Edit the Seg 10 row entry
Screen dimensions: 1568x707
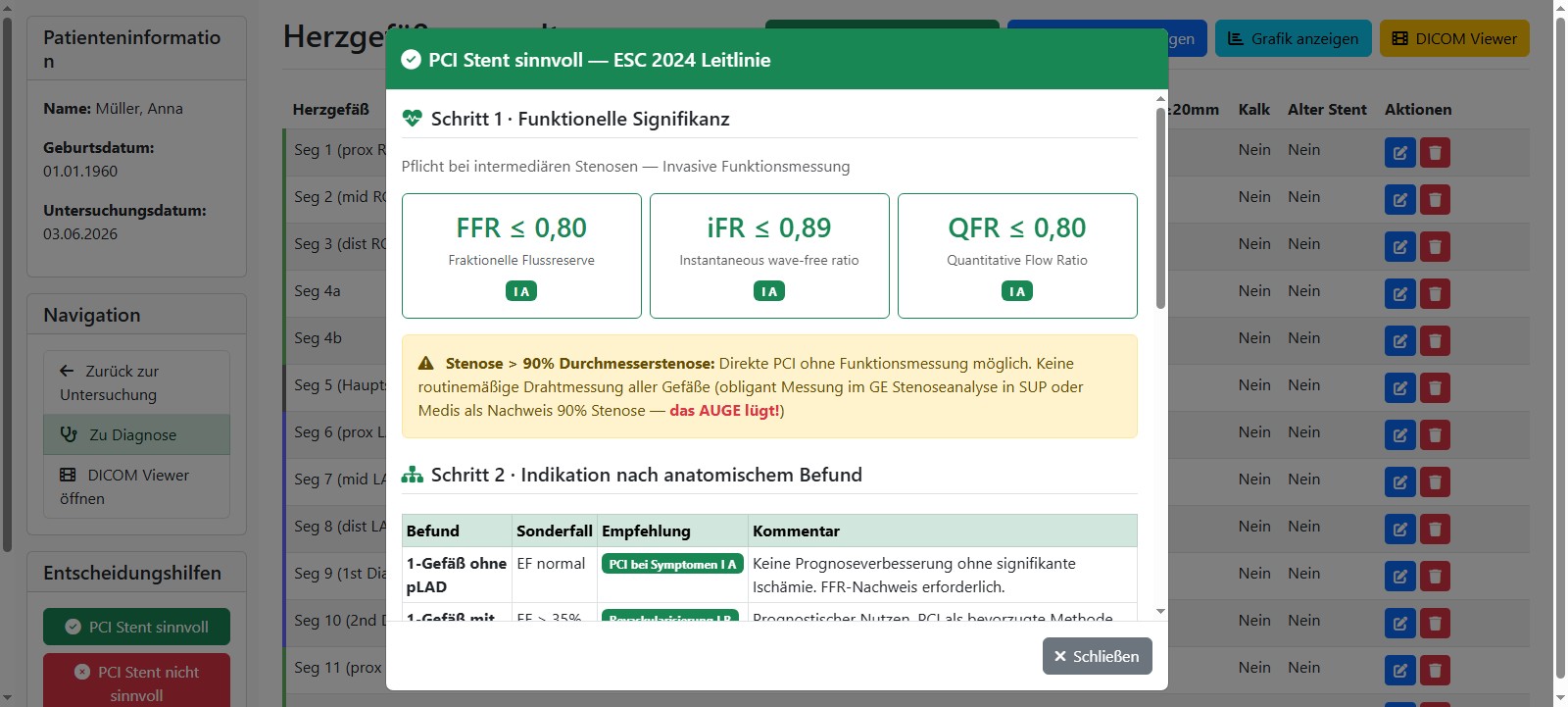pyautogui.click(x=1400, y=624)
